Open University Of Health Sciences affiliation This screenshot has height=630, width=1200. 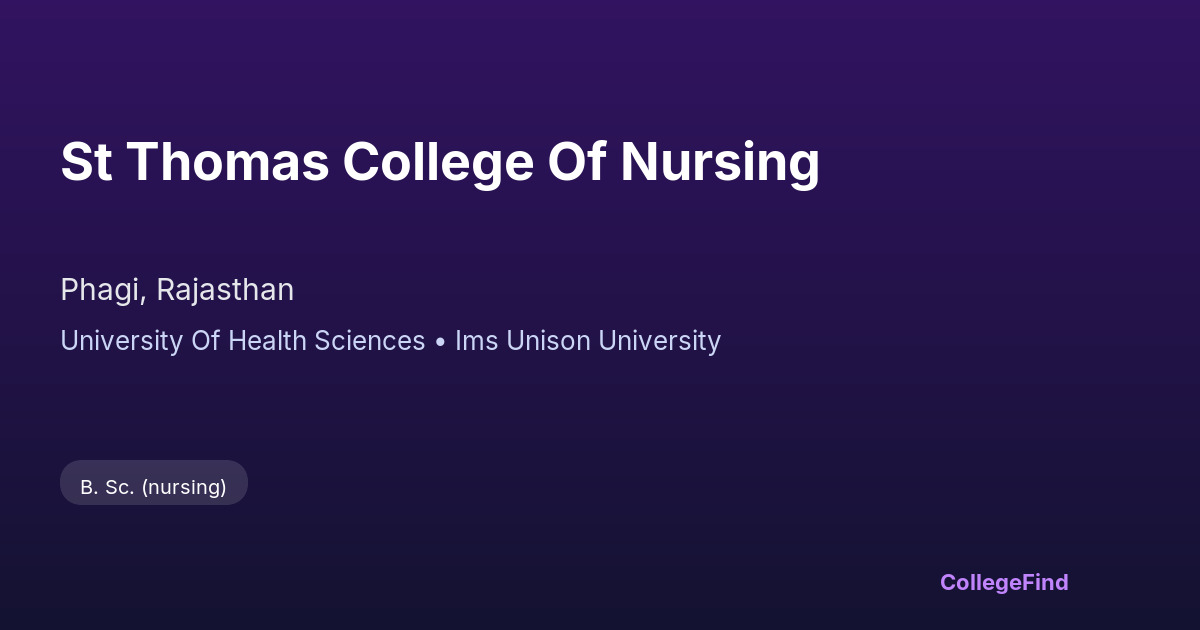coord(243,341)
